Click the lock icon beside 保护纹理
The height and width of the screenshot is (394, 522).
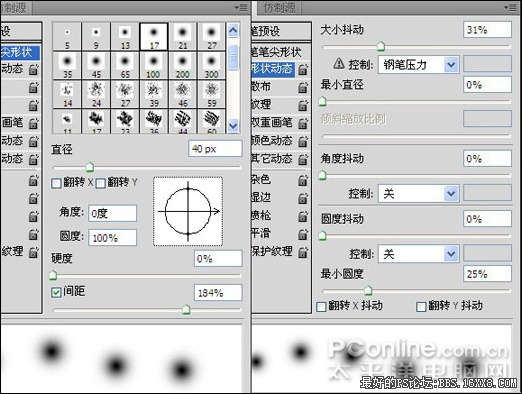pyautogui.click(x=303, y=252)
